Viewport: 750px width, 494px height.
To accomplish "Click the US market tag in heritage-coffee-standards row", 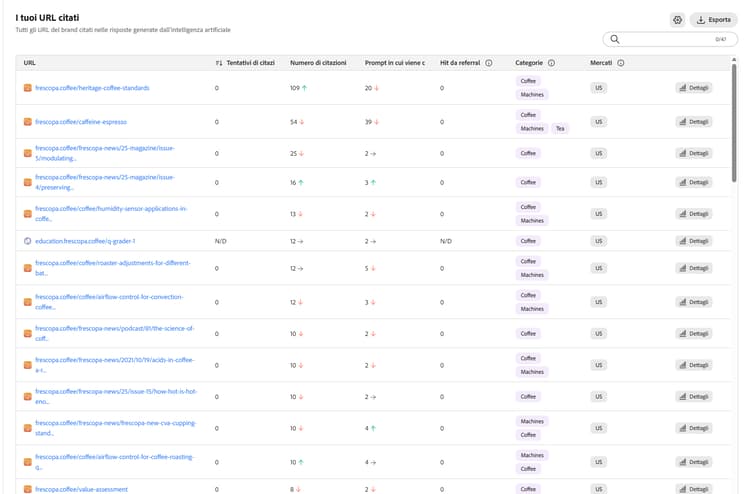I will (599, 88).
